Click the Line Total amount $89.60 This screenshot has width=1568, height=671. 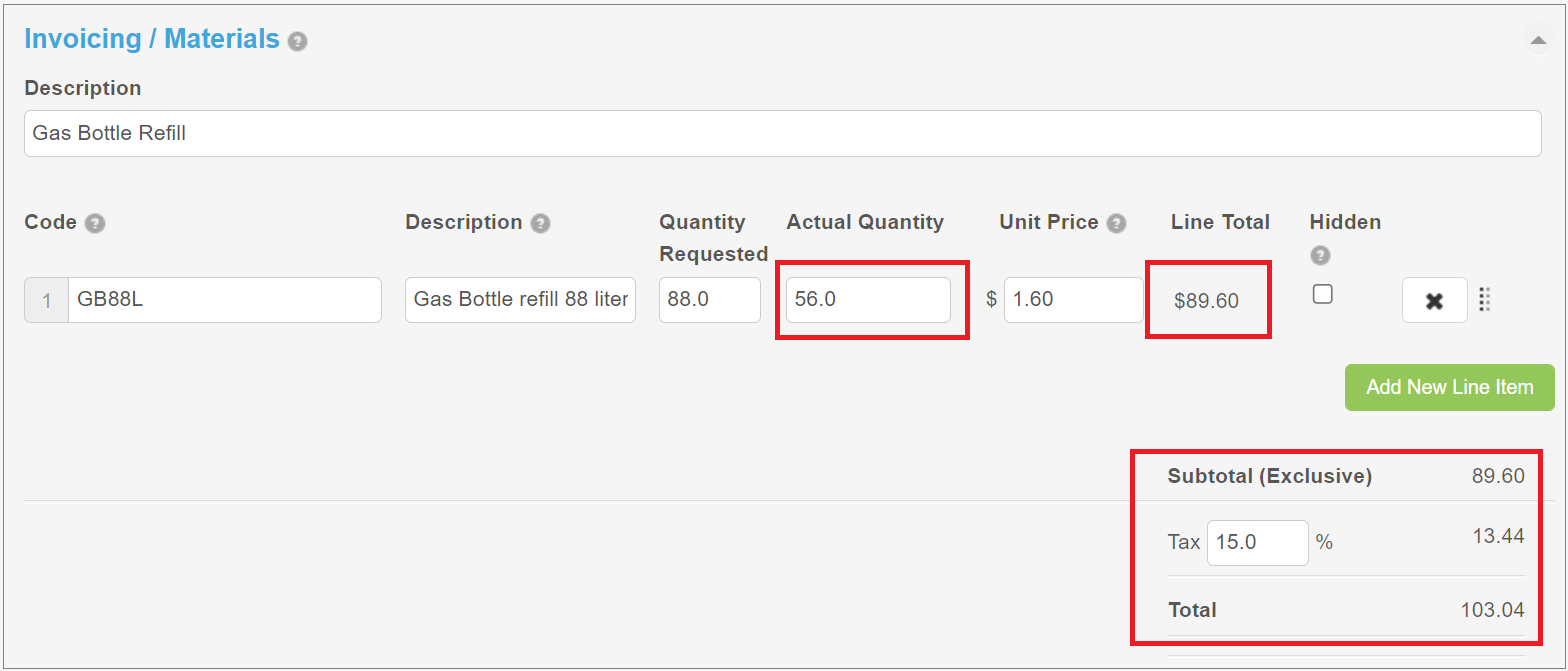point(1207,300)
